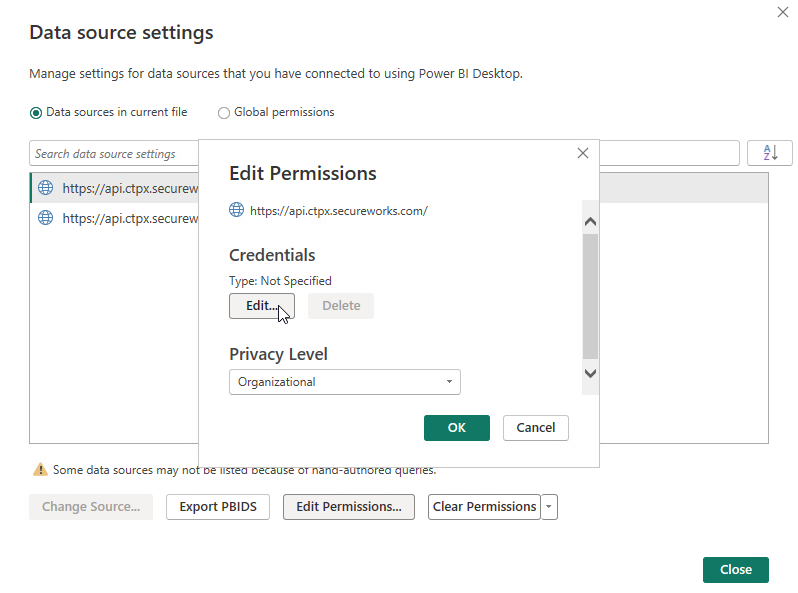Expand the Clear Permissions dropdown arrow
Screen dimensions: 798x593
click(x=549, y=507)
